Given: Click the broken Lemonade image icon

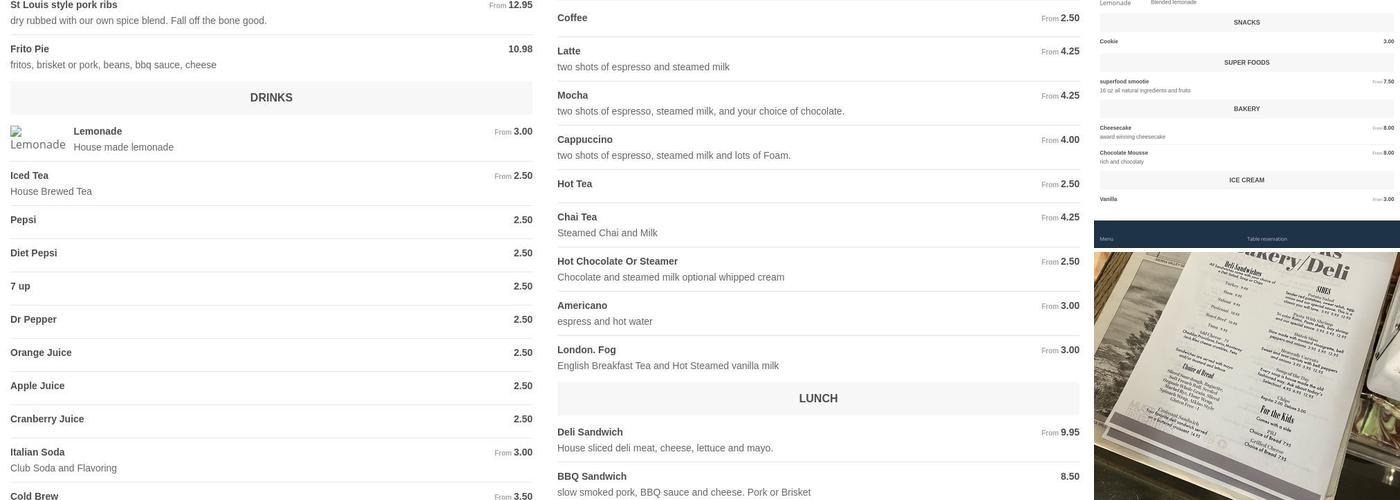Looking at the screenshot, I should (38, 138).
